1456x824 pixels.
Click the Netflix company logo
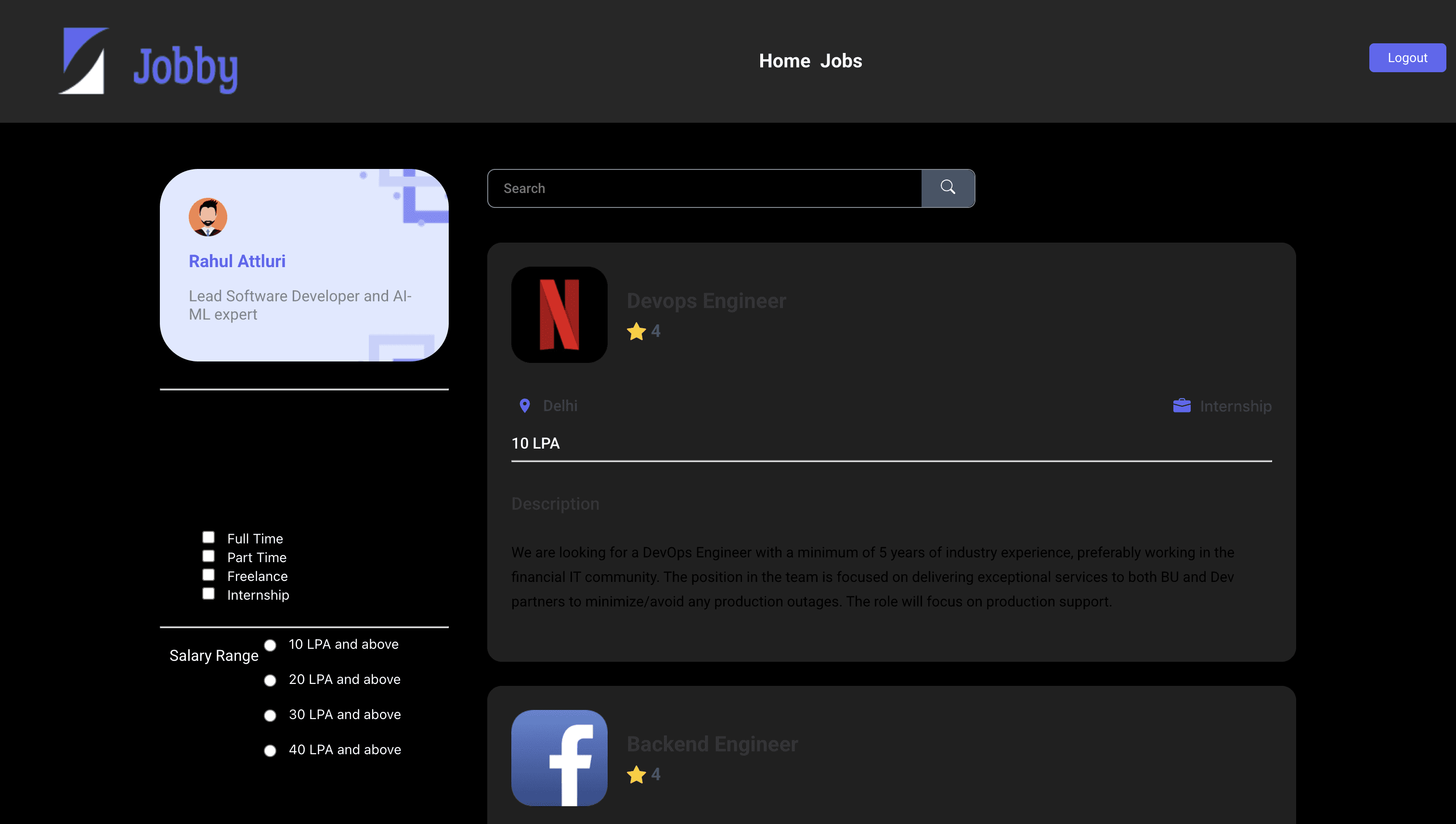pos(559,315)
